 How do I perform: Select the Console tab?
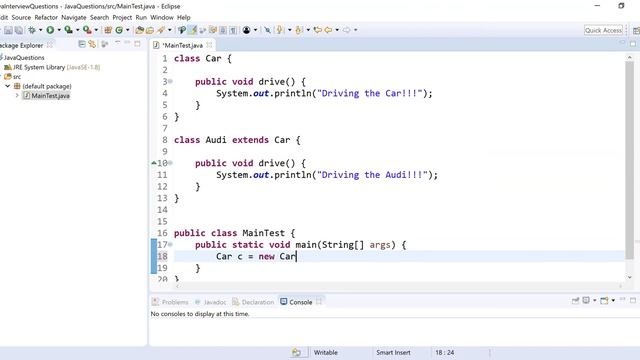296,302
